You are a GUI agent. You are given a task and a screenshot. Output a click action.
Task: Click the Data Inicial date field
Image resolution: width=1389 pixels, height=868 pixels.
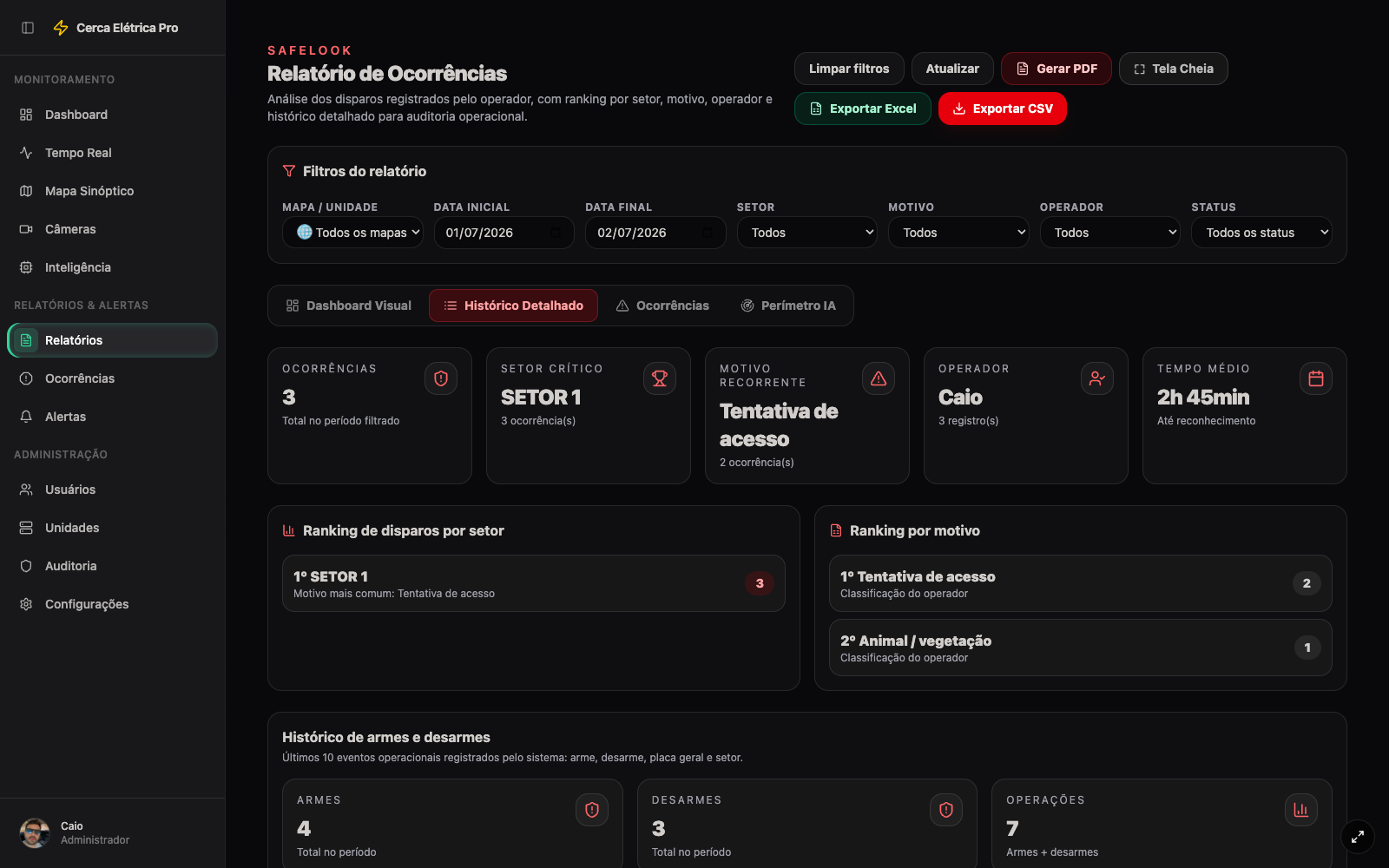[x=504, y=233]
